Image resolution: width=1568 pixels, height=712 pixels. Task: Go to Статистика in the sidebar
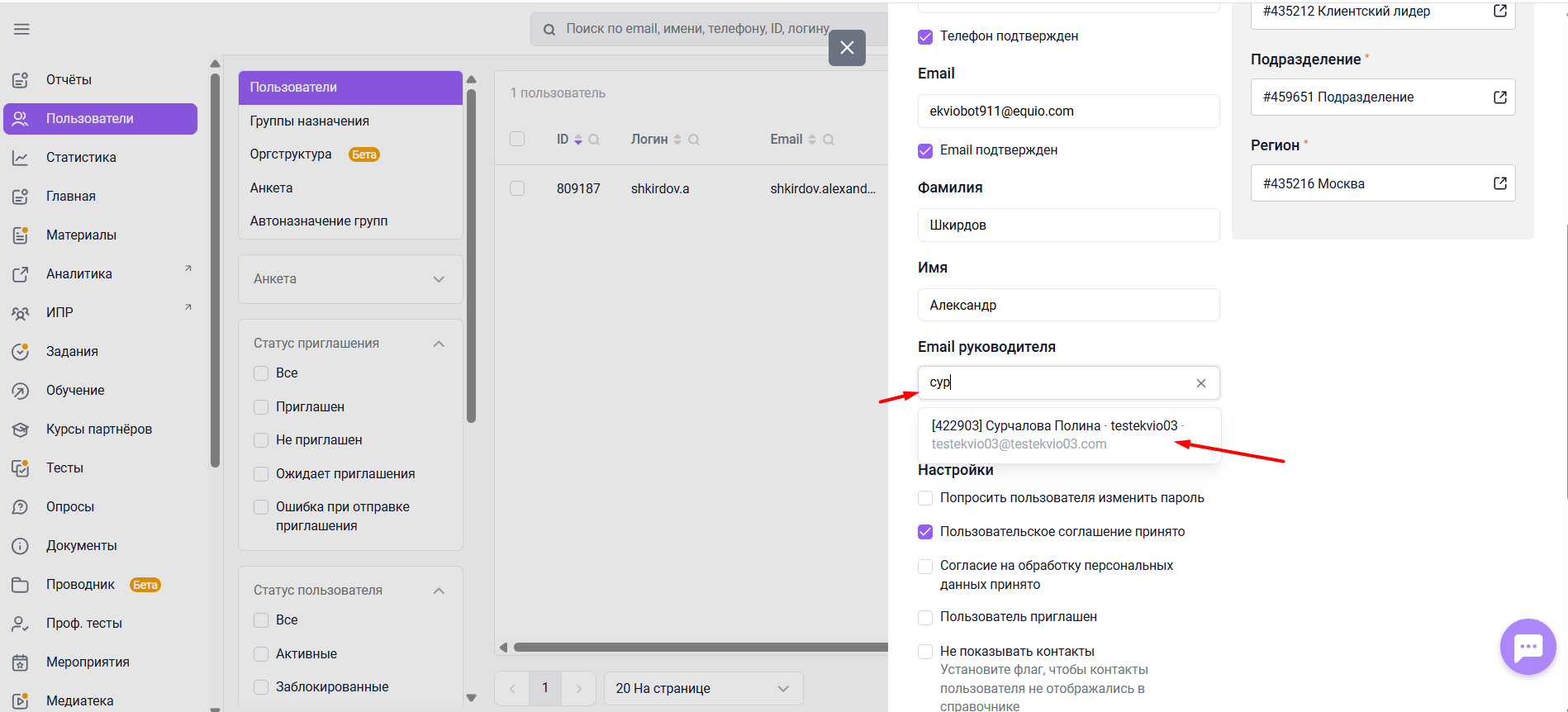(81, 158)
